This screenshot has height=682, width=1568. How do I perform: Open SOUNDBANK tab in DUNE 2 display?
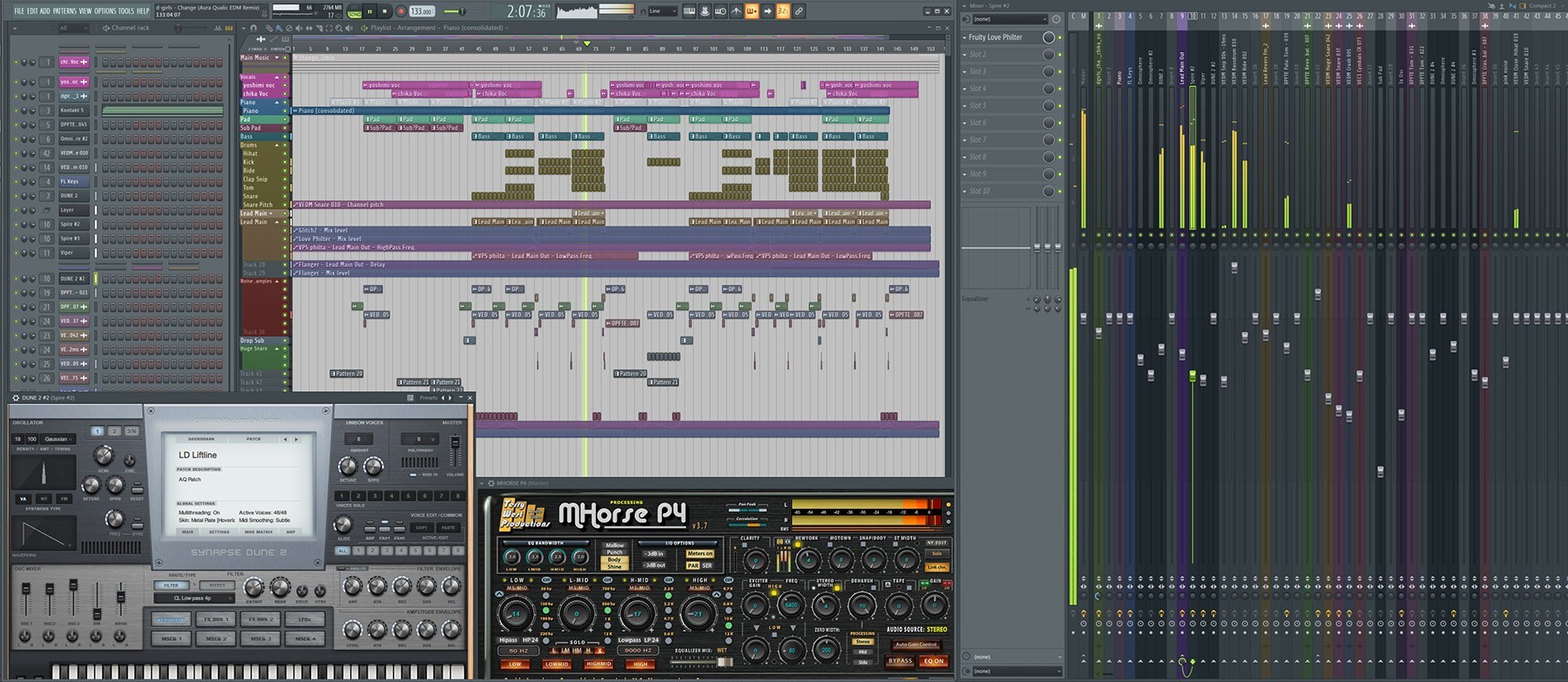click(201, 439)
